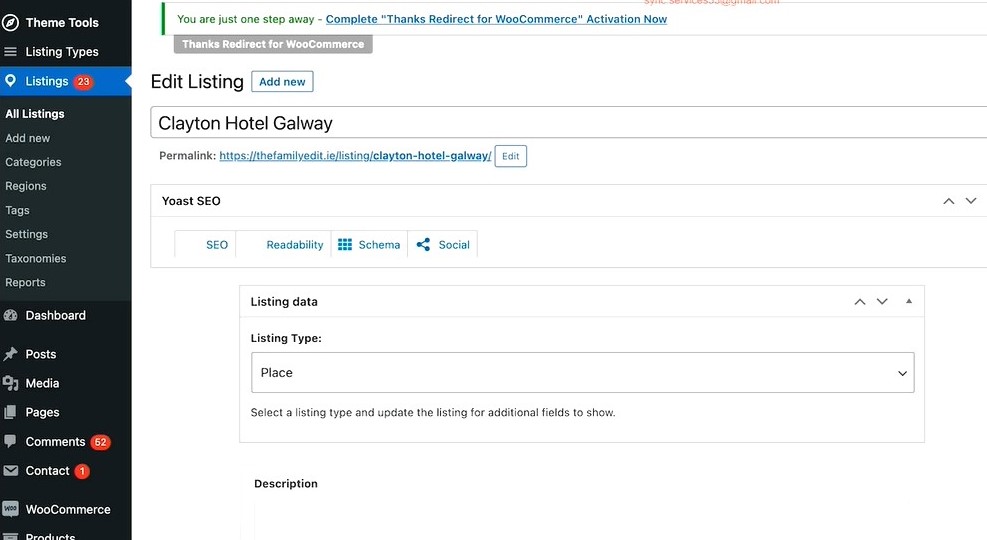This screenshot has height=540, width=987.
Task: Click the Contact envelope icon
Action: click(x=11, y=470)
